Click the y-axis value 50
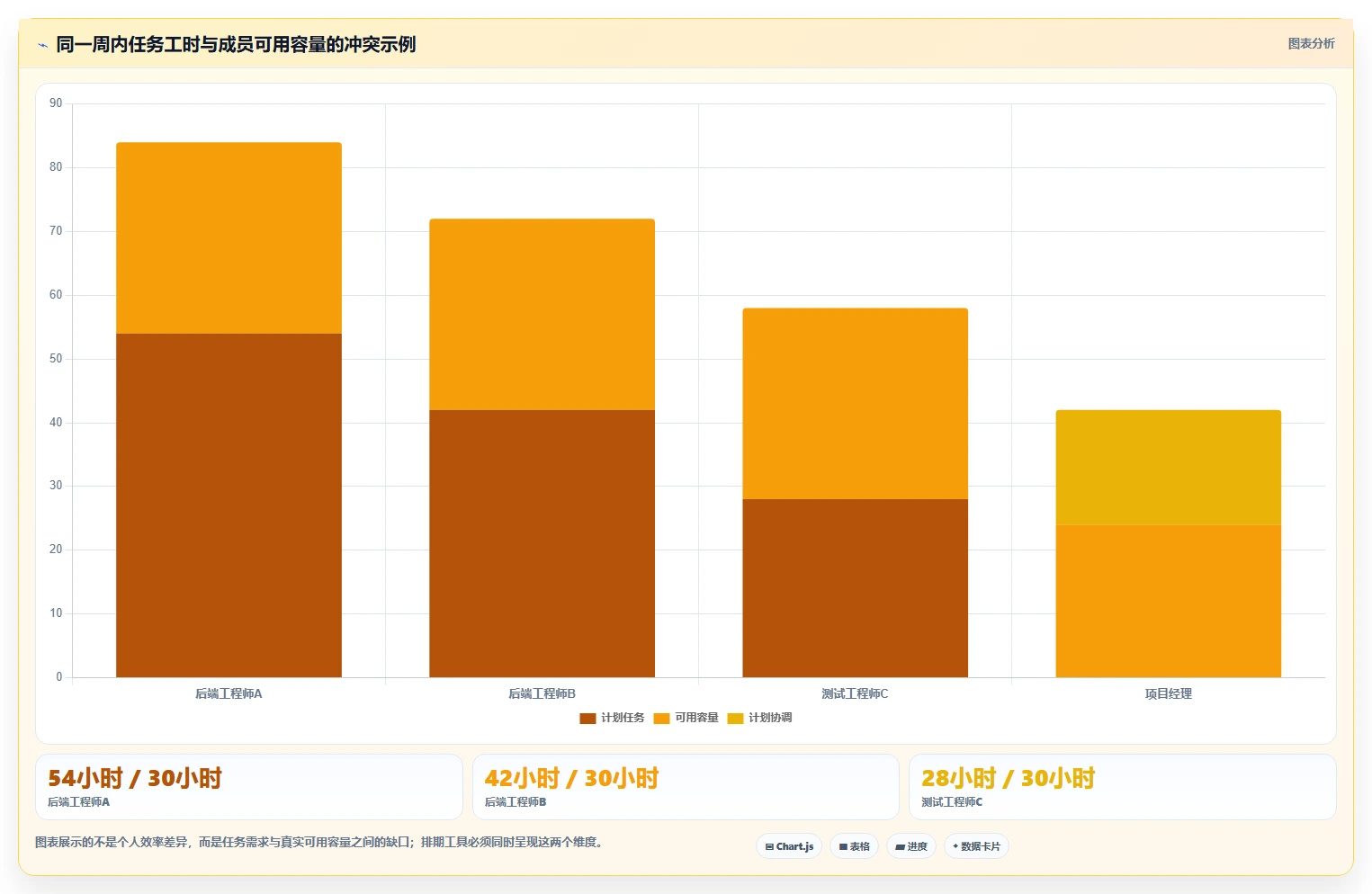This screenshot has width=1372, height=894. (x=56, y=359)
